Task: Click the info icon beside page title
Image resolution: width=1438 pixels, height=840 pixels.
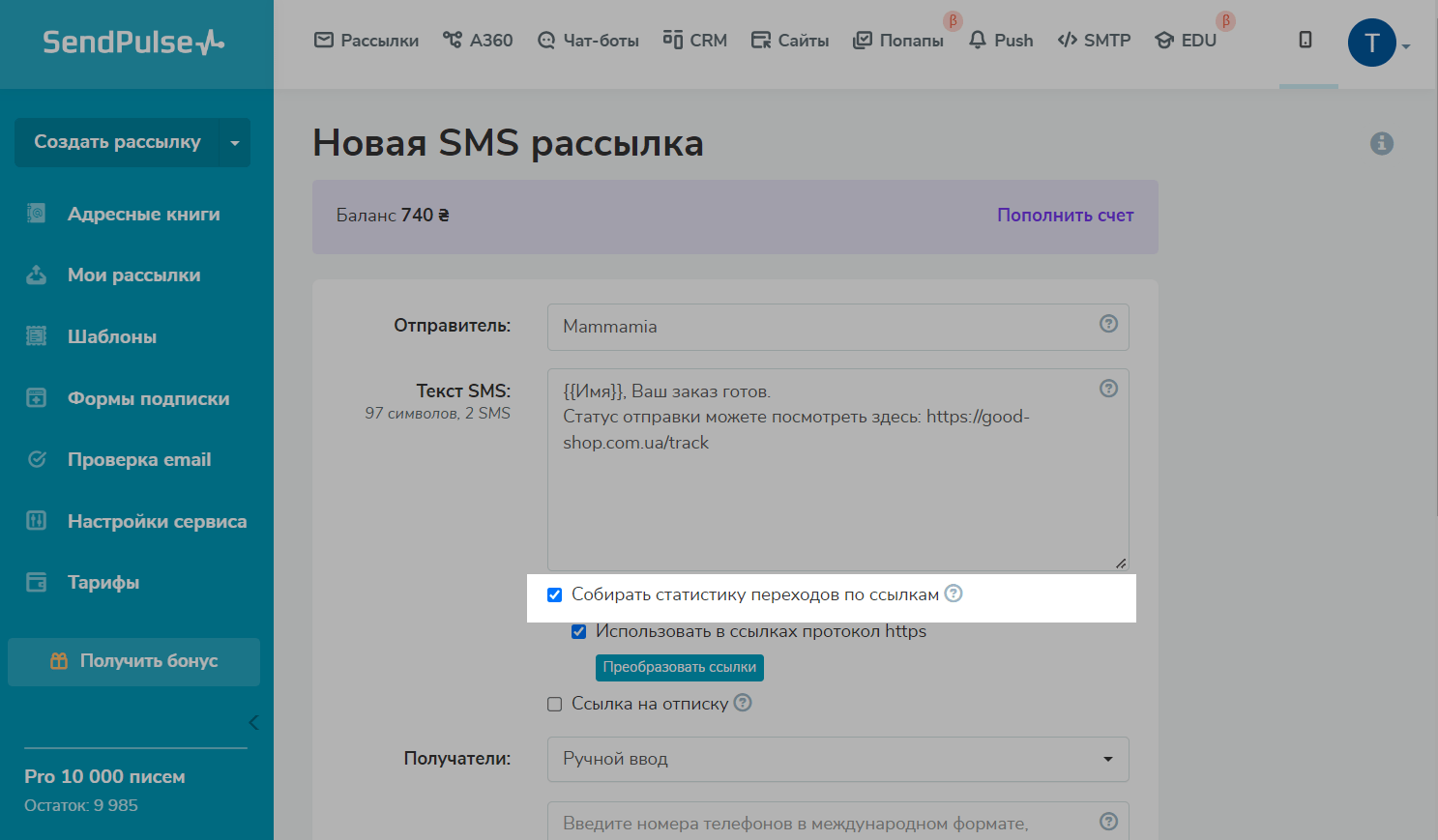Action: point(1382,143)
